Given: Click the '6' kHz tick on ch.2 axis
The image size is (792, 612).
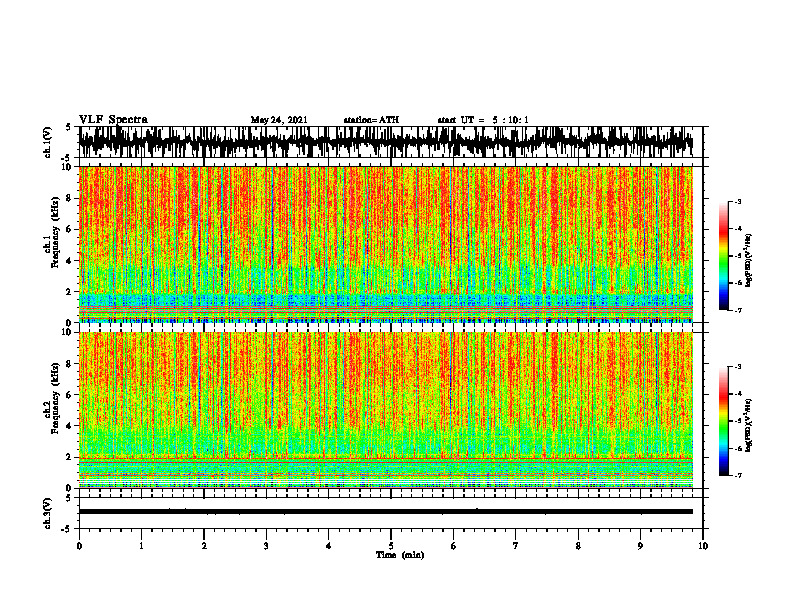Looking at the screenshot, I should pyautogui.click(x=70, y=395).
